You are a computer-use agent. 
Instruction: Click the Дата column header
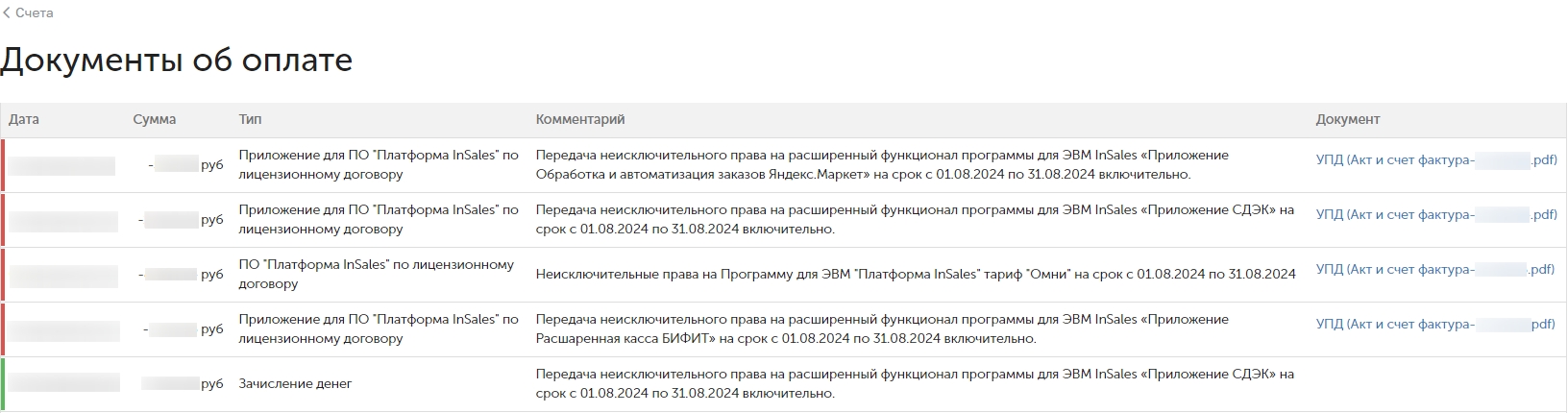point(24,120)
